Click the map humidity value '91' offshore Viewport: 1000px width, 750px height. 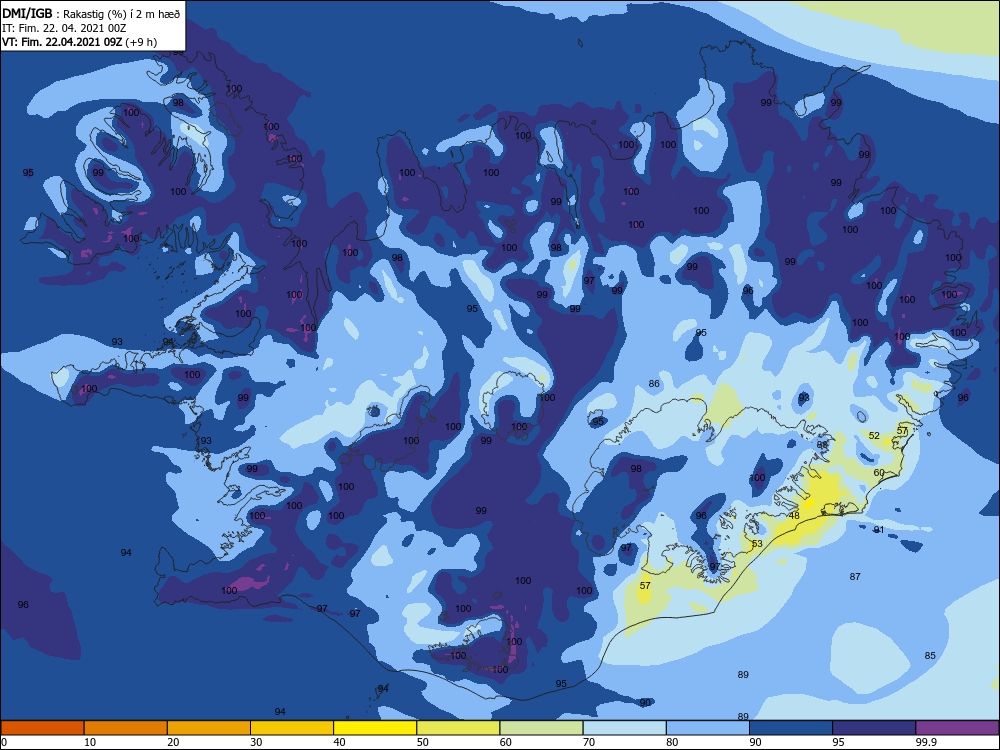[x=879, y=529]
